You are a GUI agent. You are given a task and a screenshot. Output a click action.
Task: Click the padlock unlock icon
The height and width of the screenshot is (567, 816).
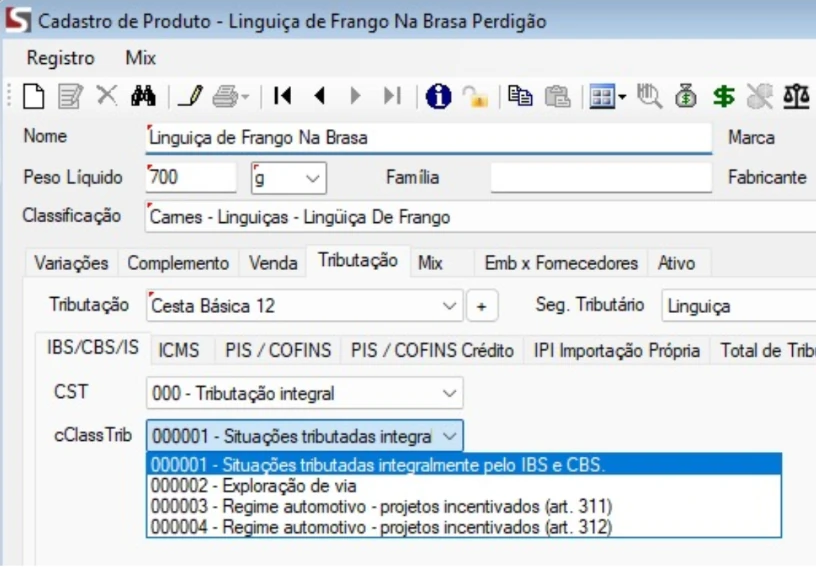click(475, 97)
